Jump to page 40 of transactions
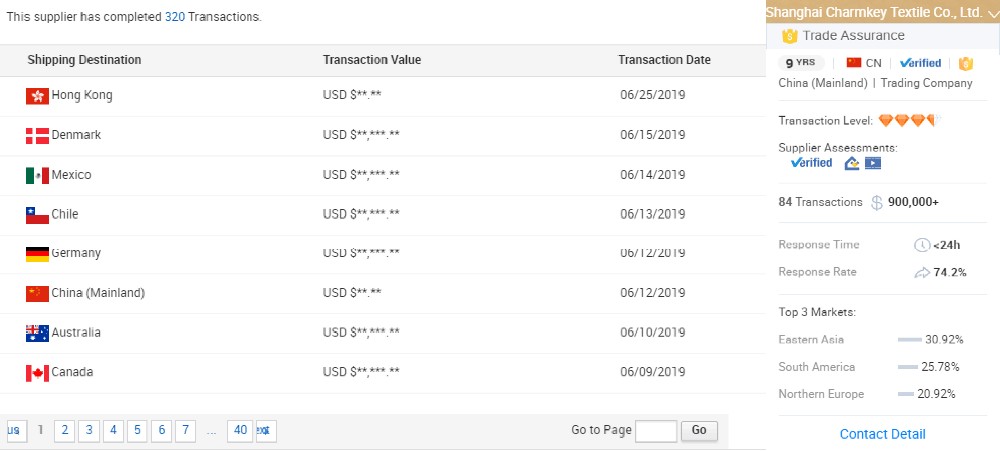The image size is (1000, 451). (x=239, y=430)
